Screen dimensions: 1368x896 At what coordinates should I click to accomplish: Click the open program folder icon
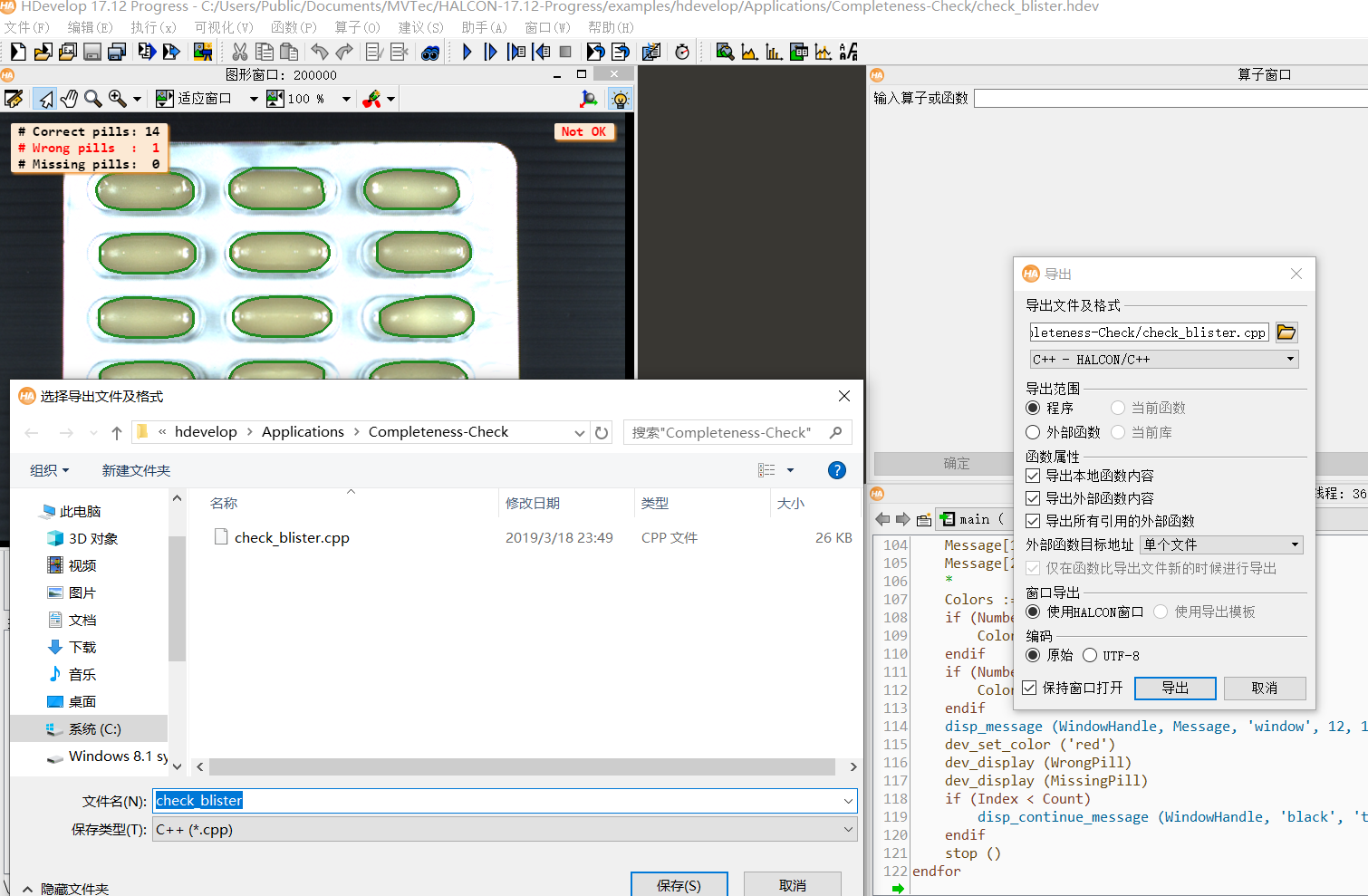click(43, 52)
